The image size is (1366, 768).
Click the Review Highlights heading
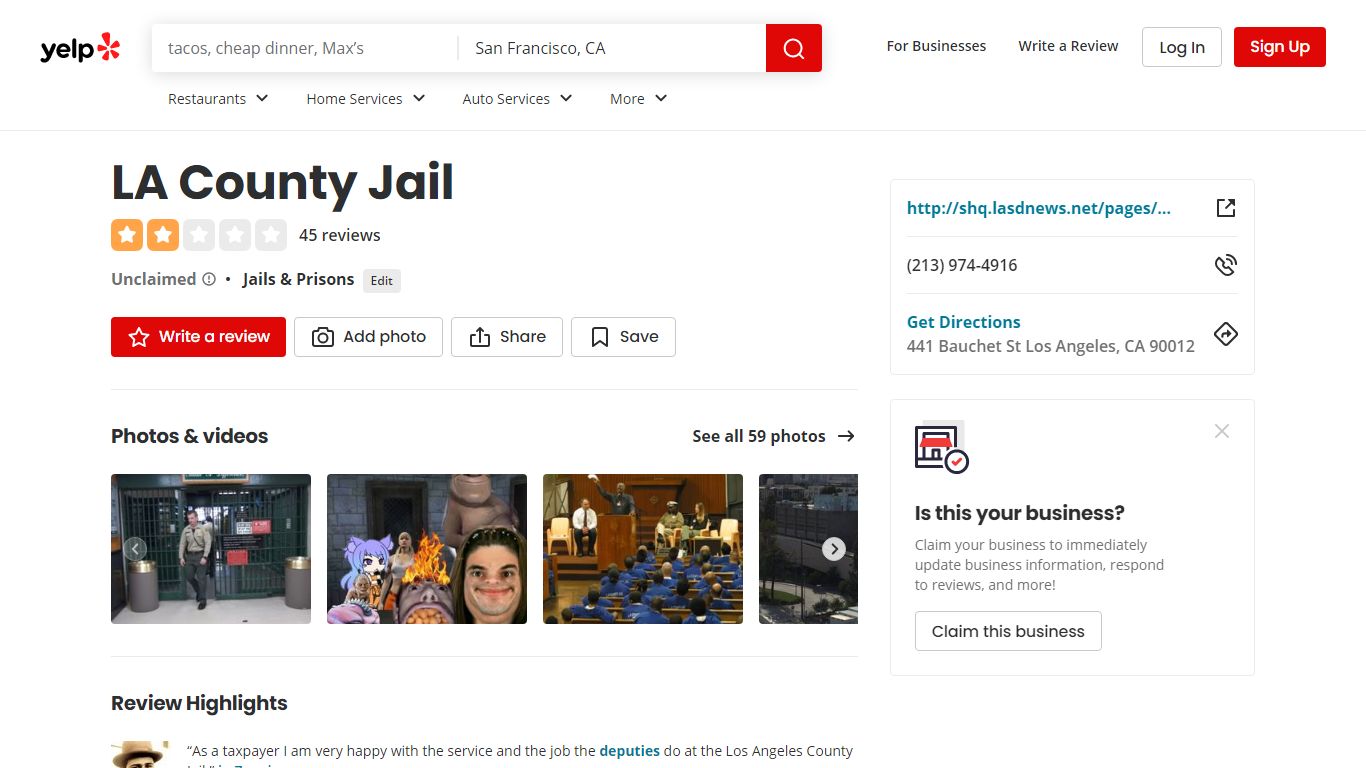coord(199,703)
